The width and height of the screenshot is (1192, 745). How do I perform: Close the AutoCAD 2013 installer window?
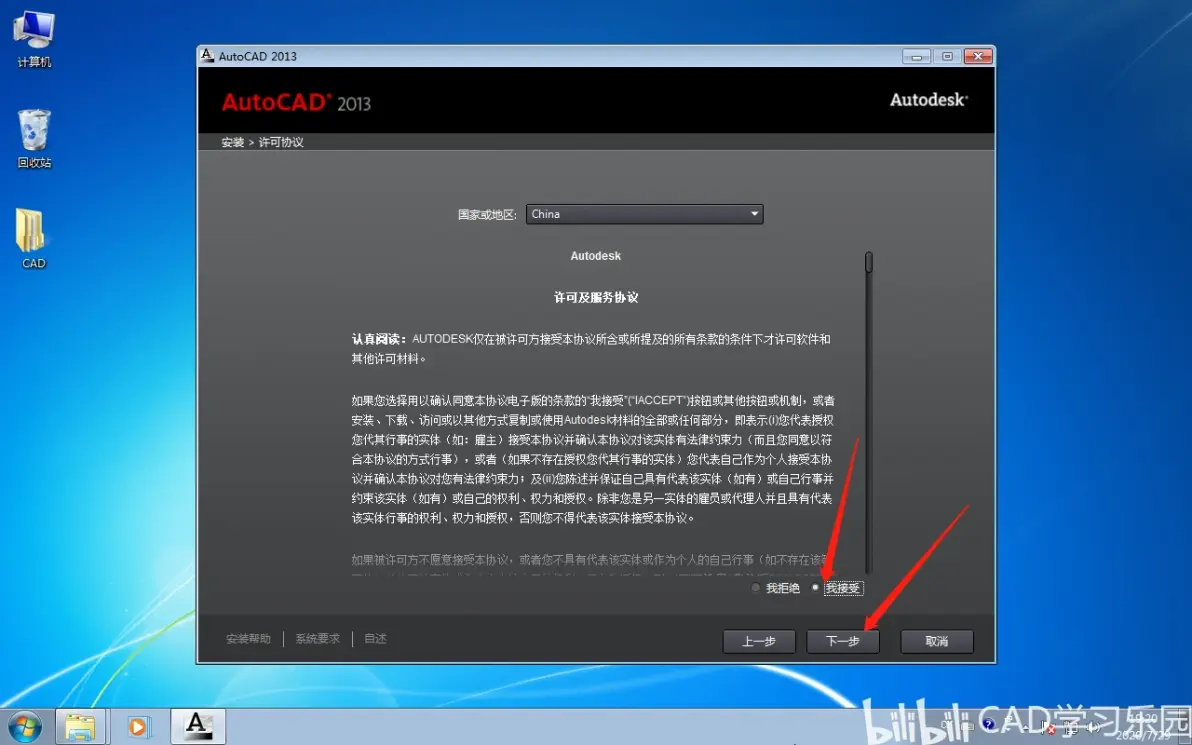[978, 56]
